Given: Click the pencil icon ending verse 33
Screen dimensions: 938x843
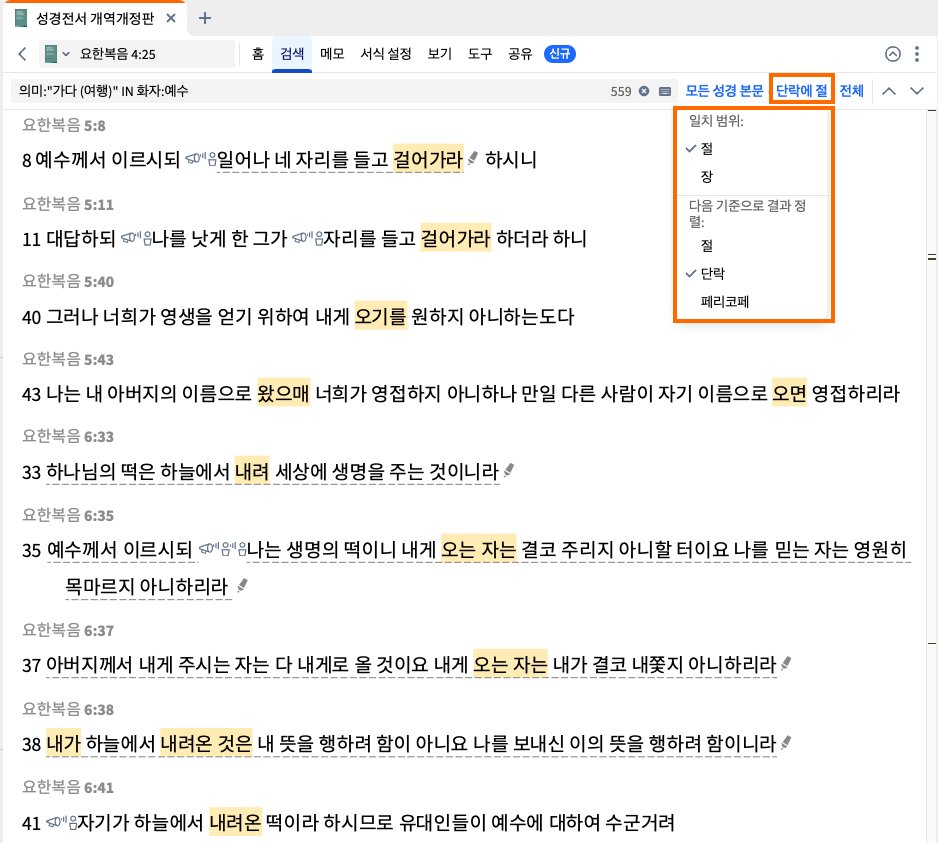Looking at the screenshot, I should [509, 470].
